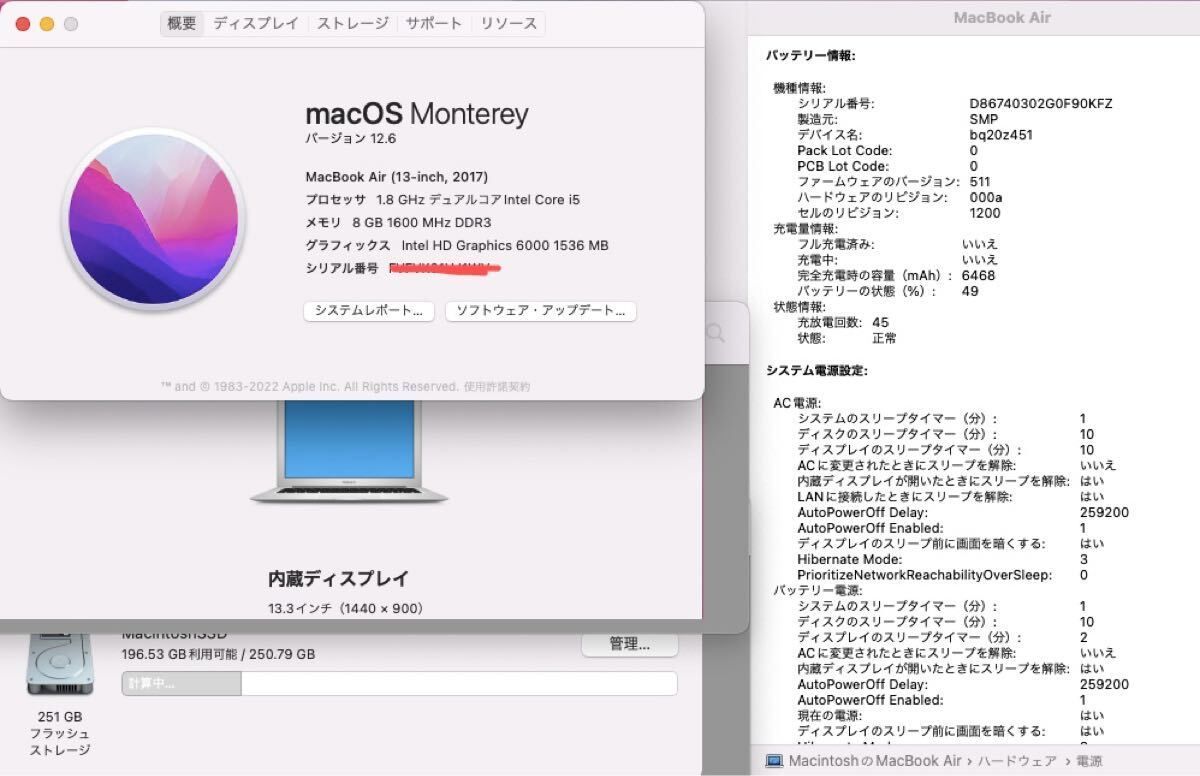Click the ファームウェアのバージョン row
This screenshot has width=1200, height=776.
click(x=893, y=182)
